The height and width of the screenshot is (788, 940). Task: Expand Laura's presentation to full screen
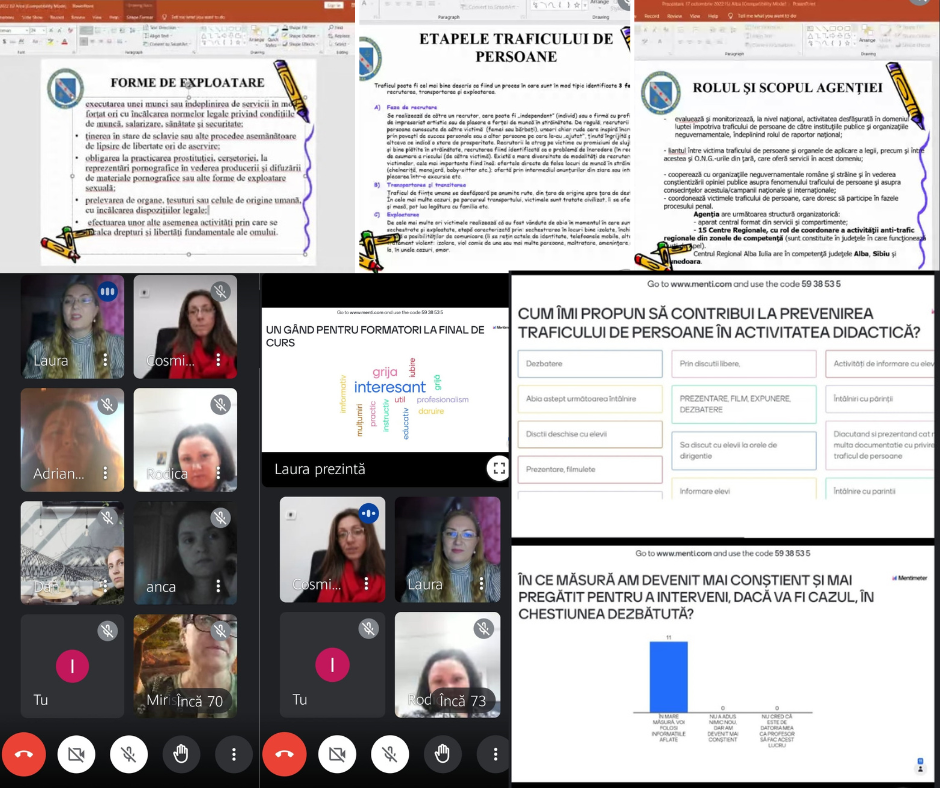(497, 467)
